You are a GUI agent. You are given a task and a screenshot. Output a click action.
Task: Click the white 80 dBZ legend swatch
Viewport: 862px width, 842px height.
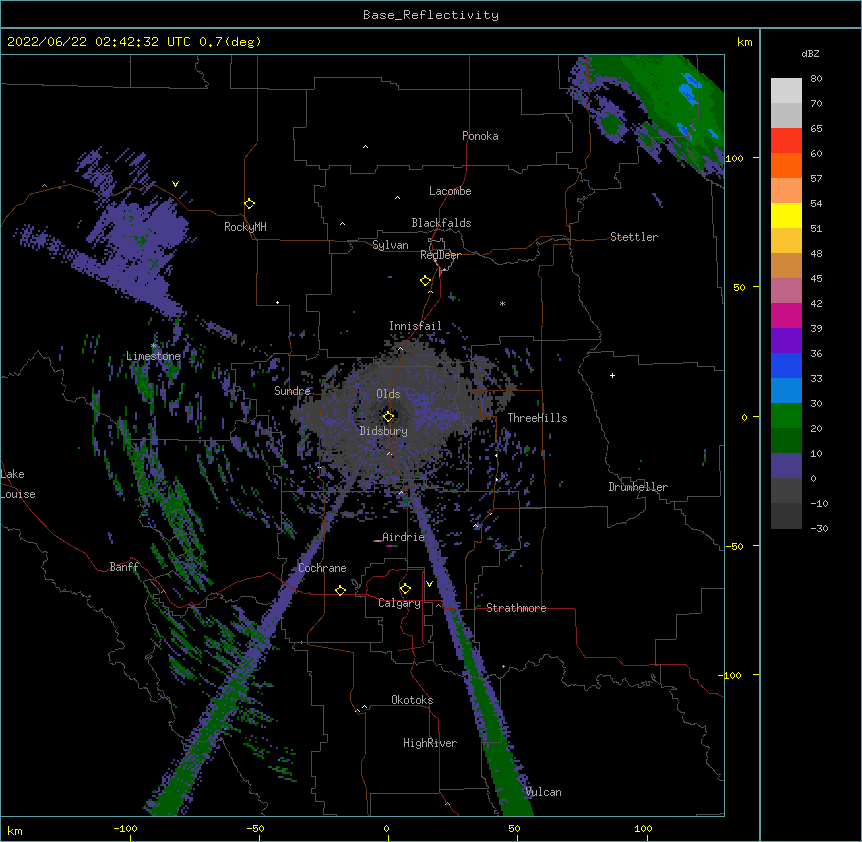(x=786, y=91)
